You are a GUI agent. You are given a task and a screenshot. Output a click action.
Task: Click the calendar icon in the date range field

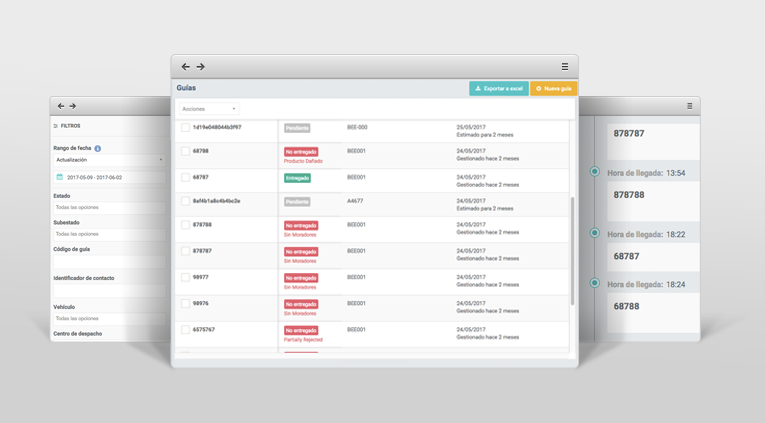coord(59,177)
